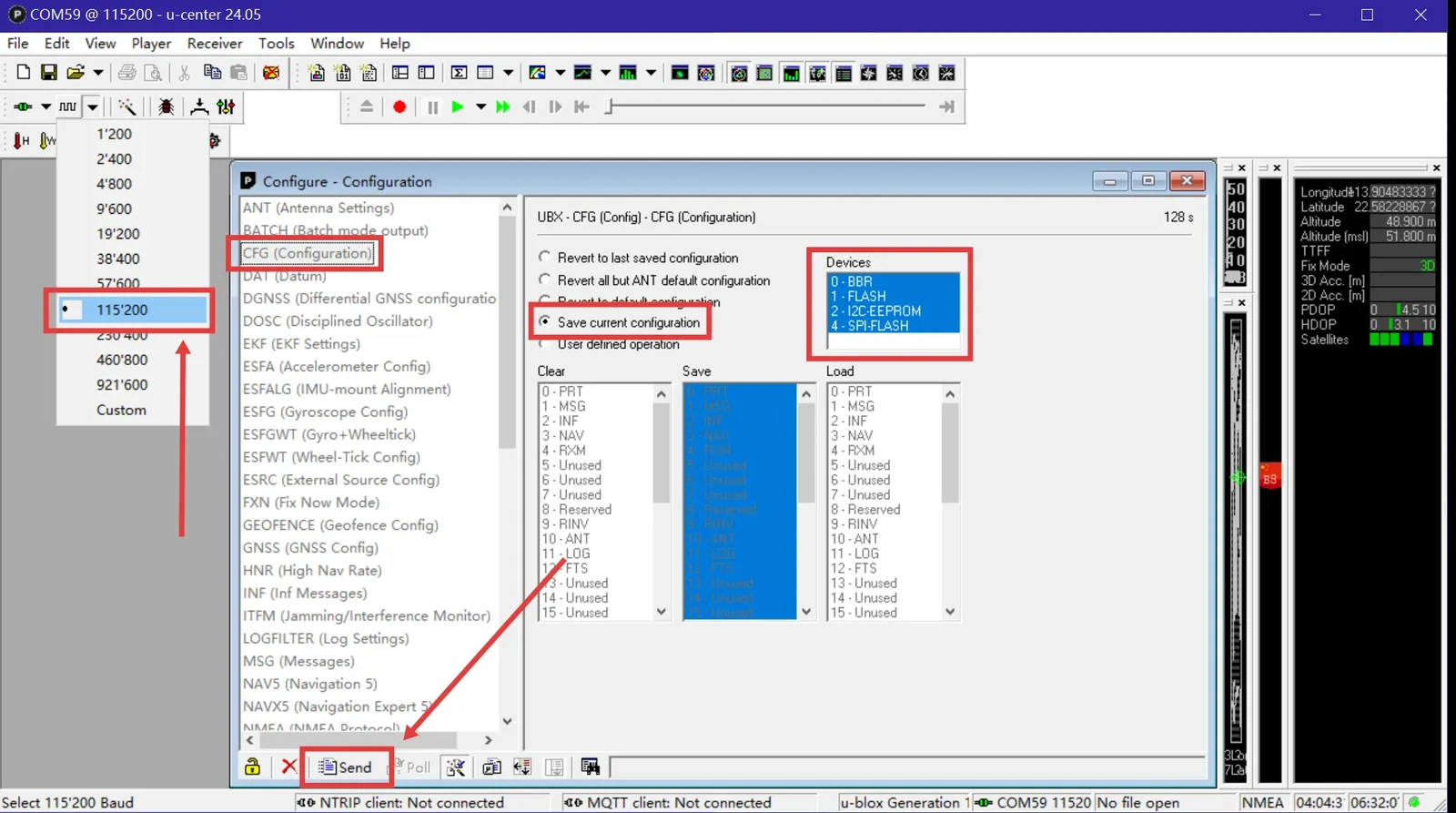This screenshot has height=813, width=1456.
Task: Click the Cut scissors icon
Action: point(185,73)
